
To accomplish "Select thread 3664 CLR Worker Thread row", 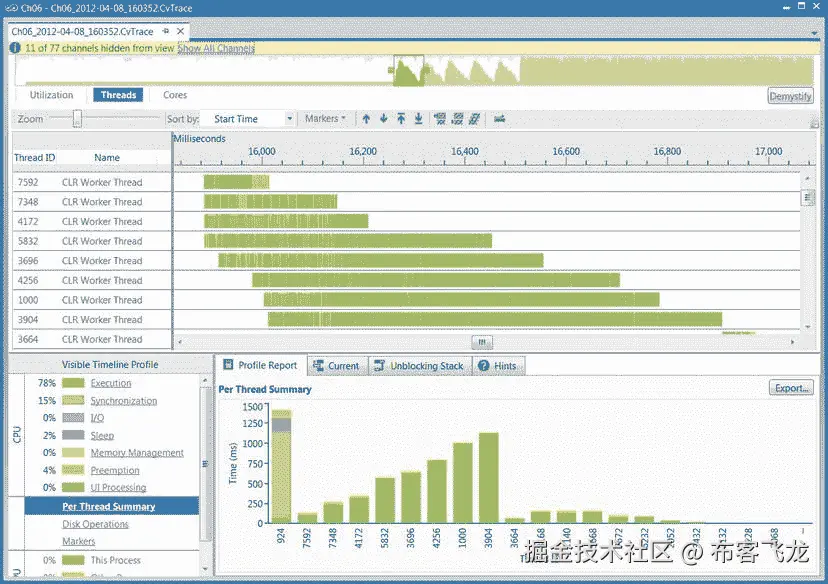I will coord(92,339).
